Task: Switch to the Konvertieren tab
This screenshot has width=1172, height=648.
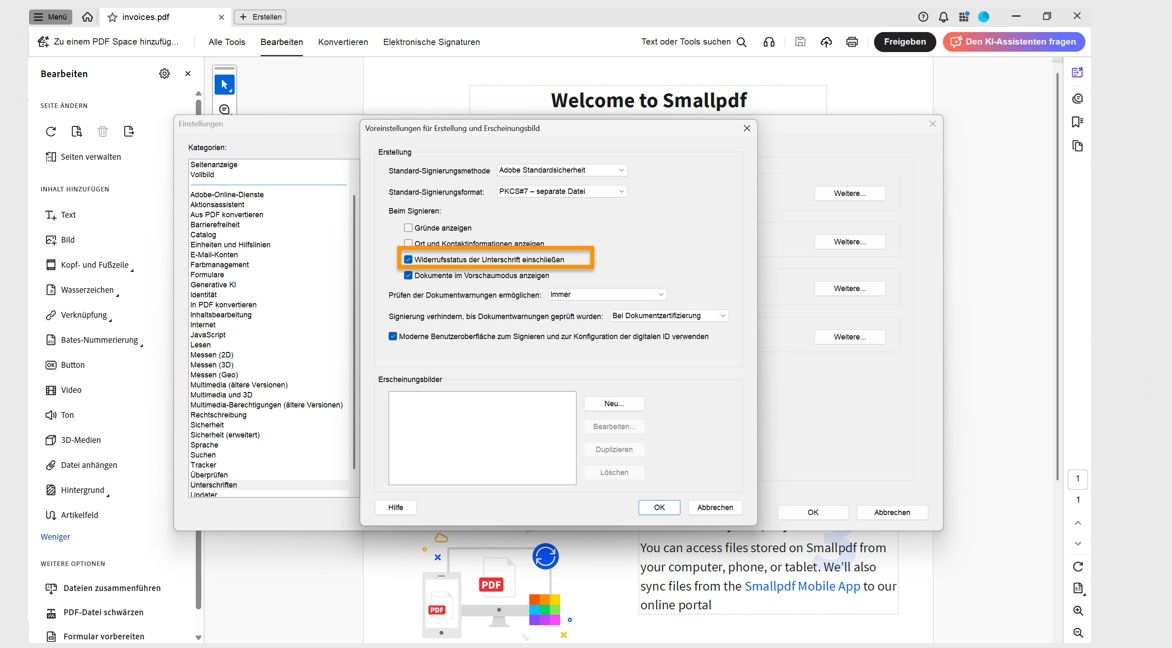Action: (343, 42)
